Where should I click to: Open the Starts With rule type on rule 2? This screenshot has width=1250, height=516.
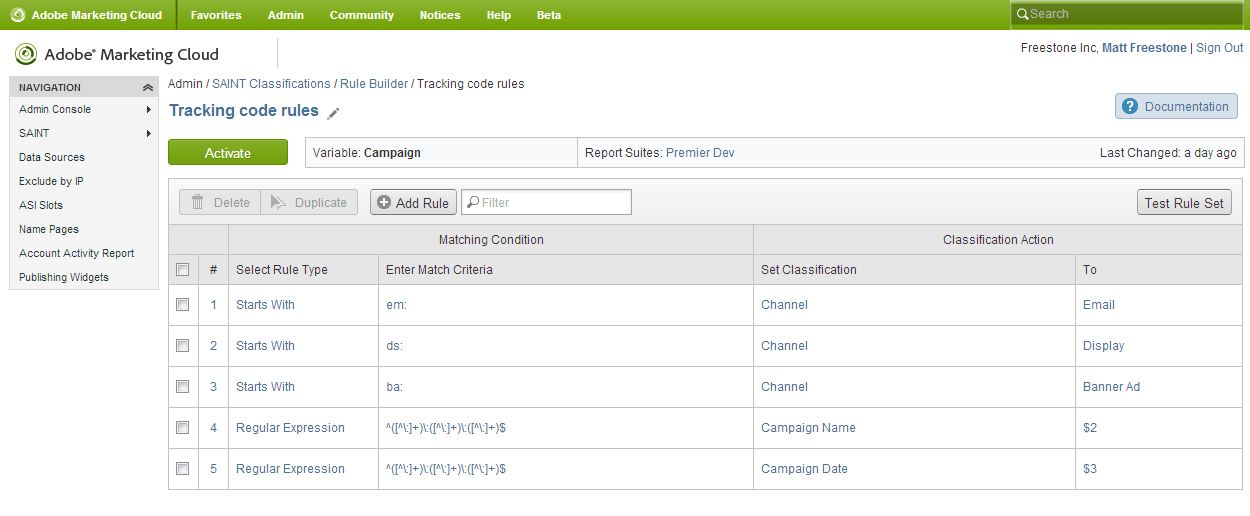click(265, 346)
